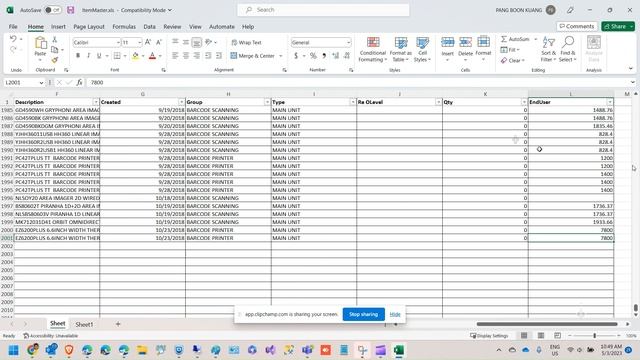Click the horizontal scrollbar thumb
Image resolution: width=640 pixels, height=360 pixels.
547,324
